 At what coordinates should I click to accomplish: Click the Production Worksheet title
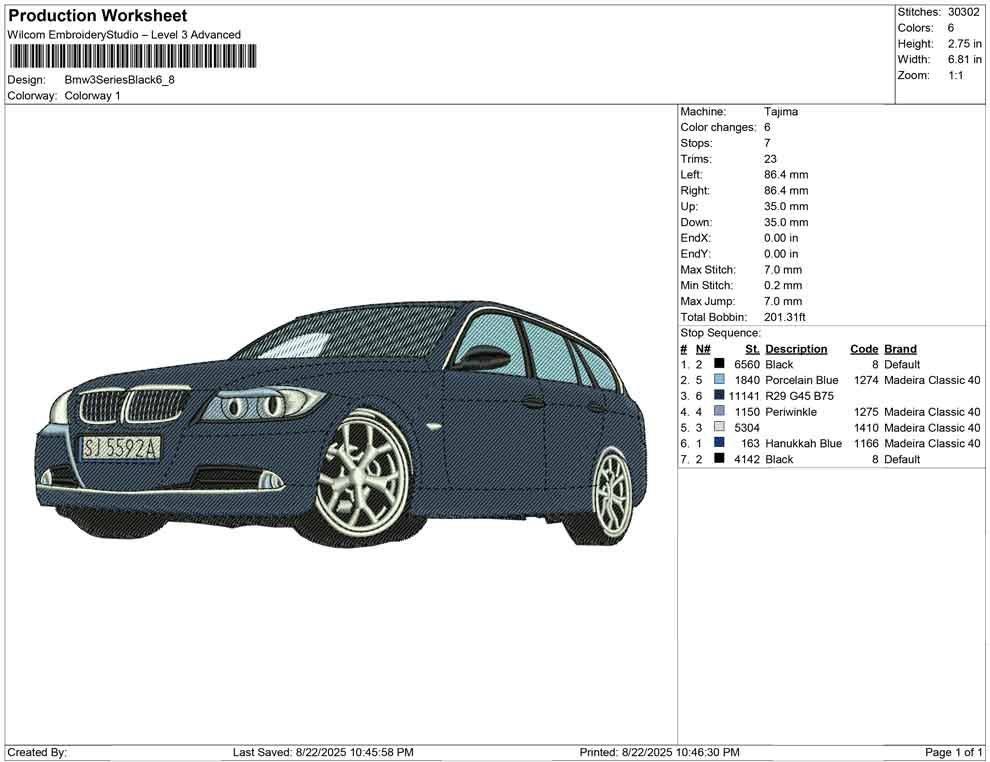[x=97, y=16]
